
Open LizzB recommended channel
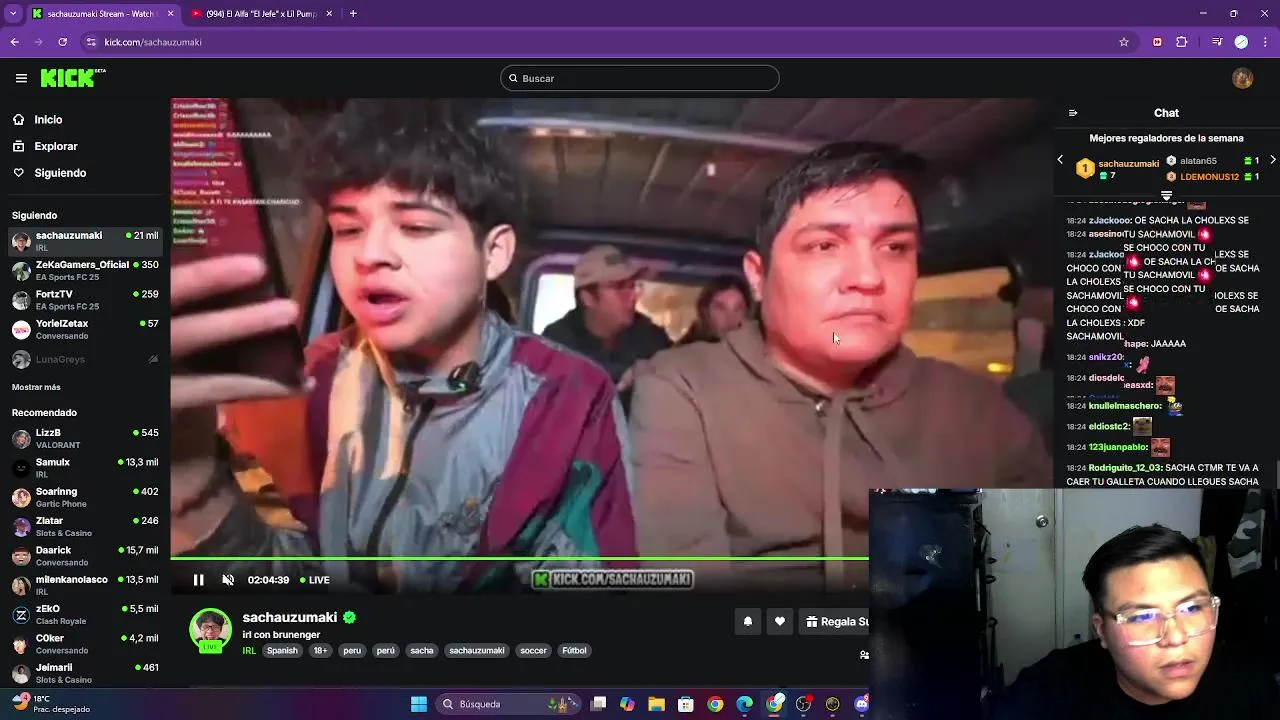(84, 438)
